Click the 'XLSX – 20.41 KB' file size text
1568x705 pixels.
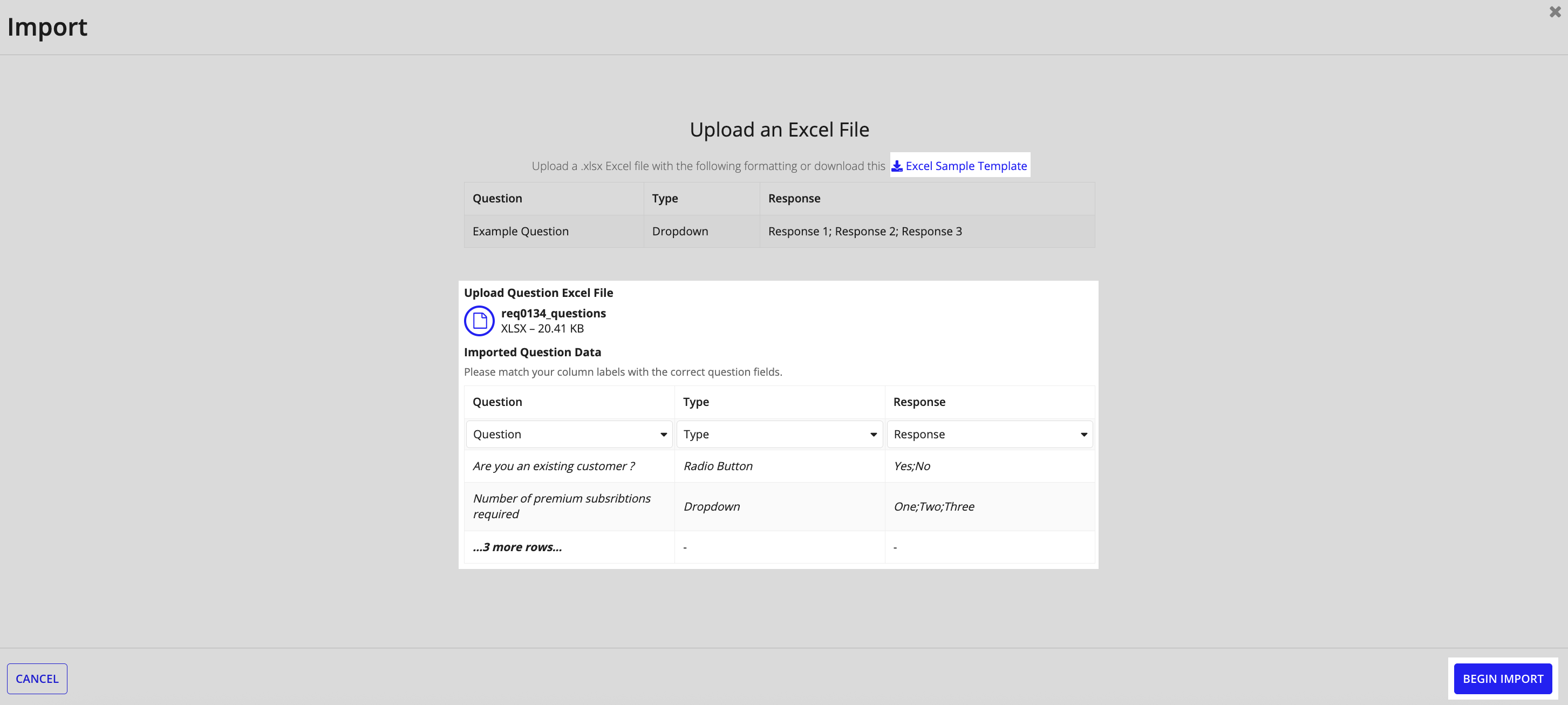point(542,328)
